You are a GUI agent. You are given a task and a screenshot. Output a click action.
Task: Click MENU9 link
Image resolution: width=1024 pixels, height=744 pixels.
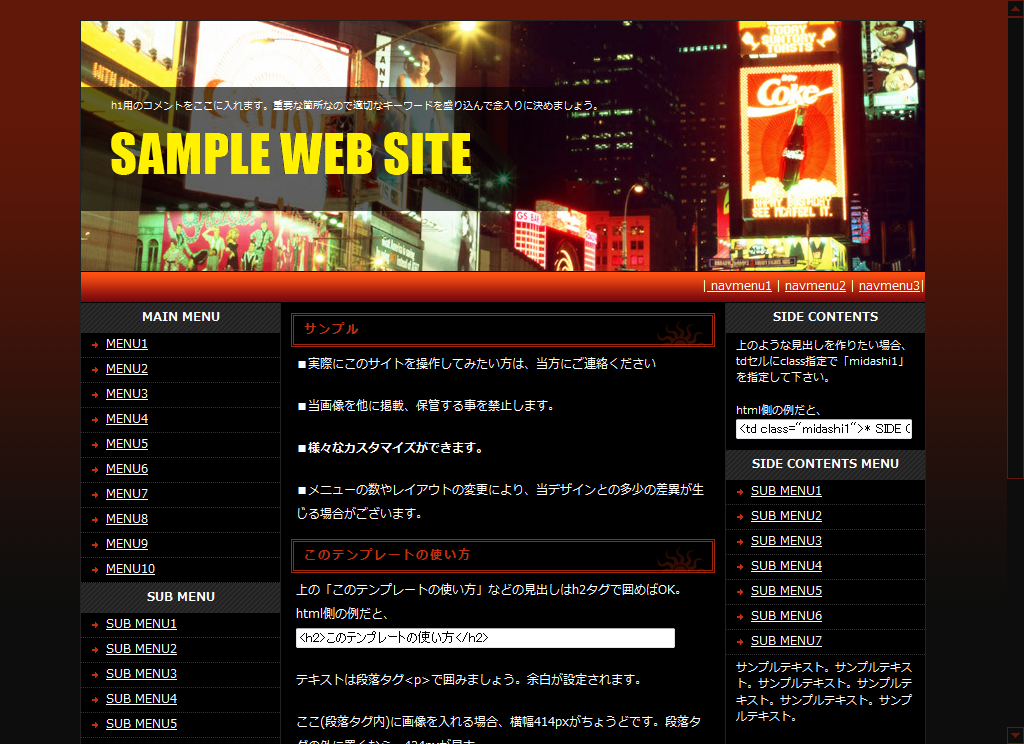pyautogui.click(x=127, y=544)
